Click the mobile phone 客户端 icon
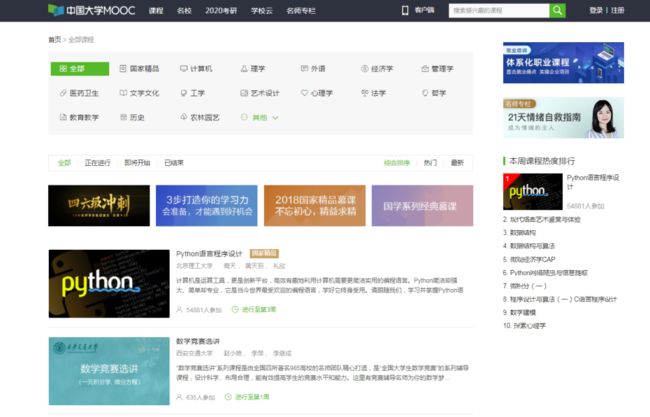 [405, 10]
